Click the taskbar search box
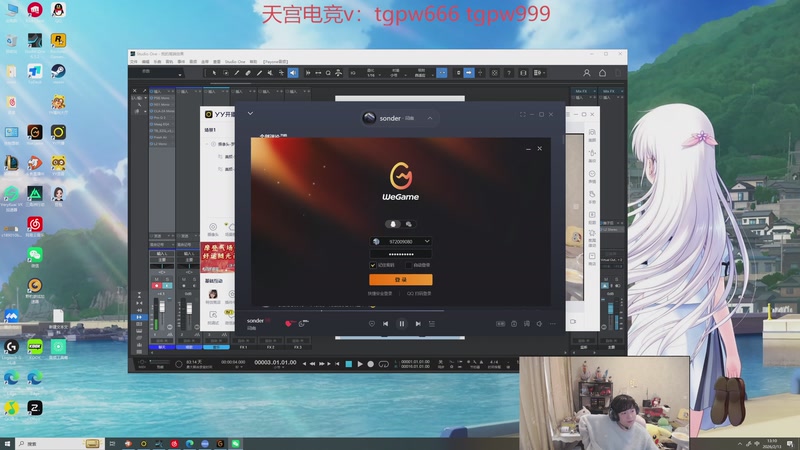This screenshot has width=800, height=450. tap(58, 444)
